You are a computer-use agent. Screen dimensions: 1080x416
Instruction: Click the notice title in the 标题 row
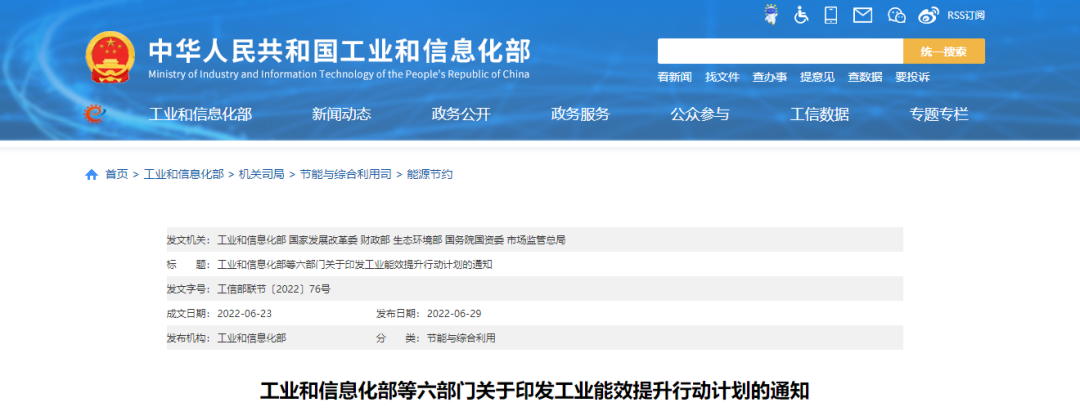tap(355, 264)
